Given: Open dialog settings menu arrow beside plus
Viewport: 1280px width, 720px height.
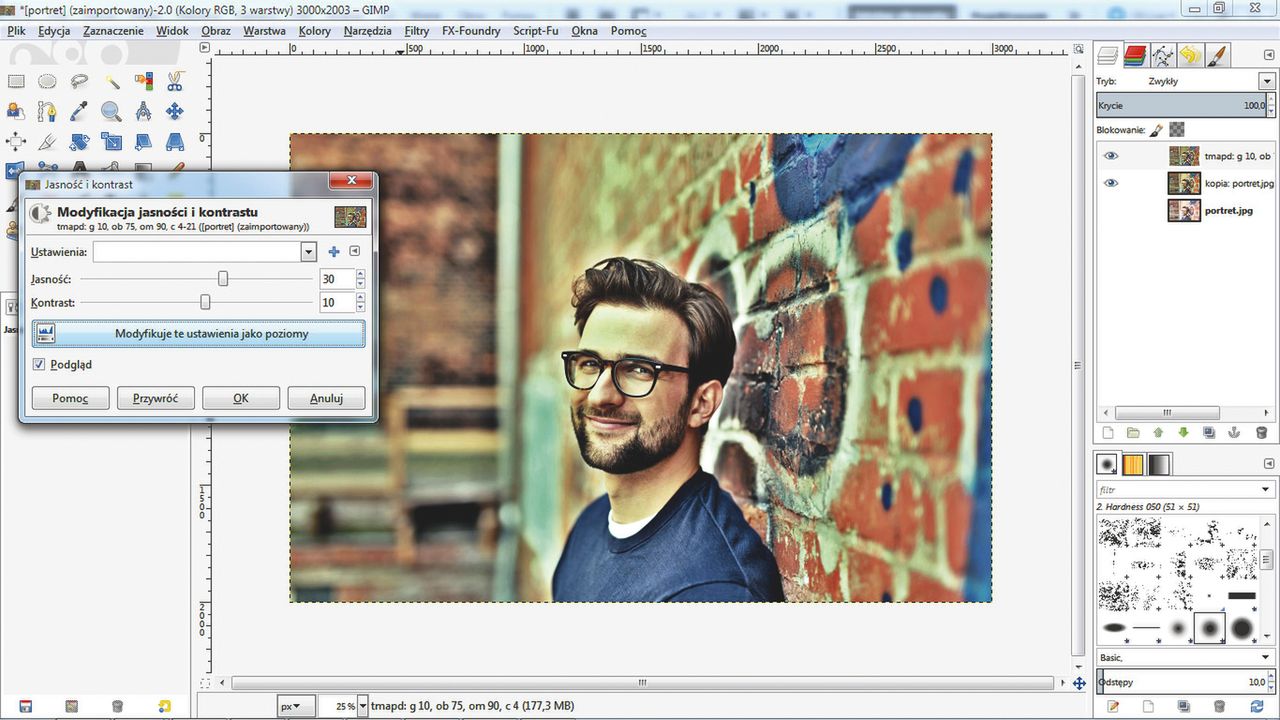Looking at the screenshot, I should [354, 252].
